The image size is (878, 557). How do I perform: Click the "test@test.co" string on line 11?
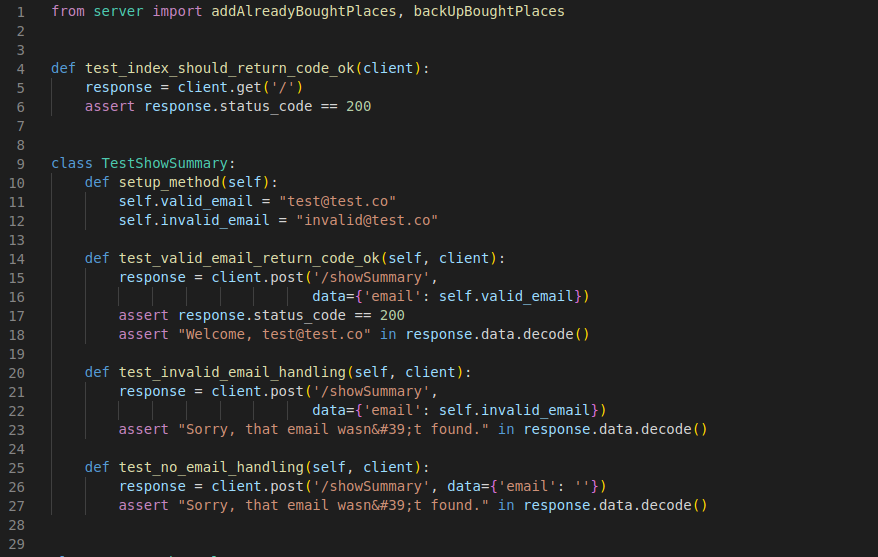[338, 201]
